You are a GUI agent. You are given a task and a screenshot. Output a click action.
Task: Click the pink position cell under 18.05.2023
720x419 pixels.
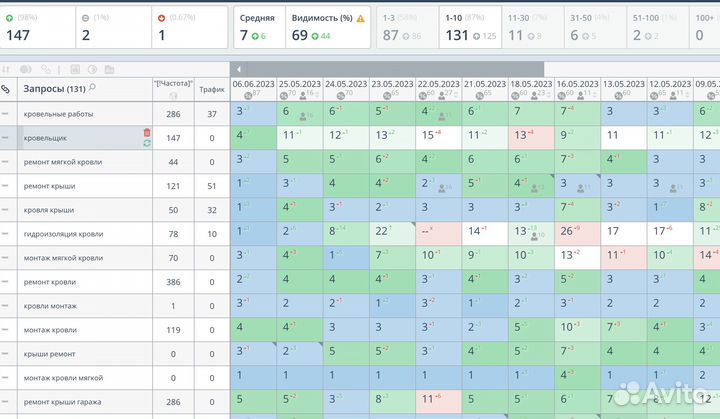(x=531, y=137)
